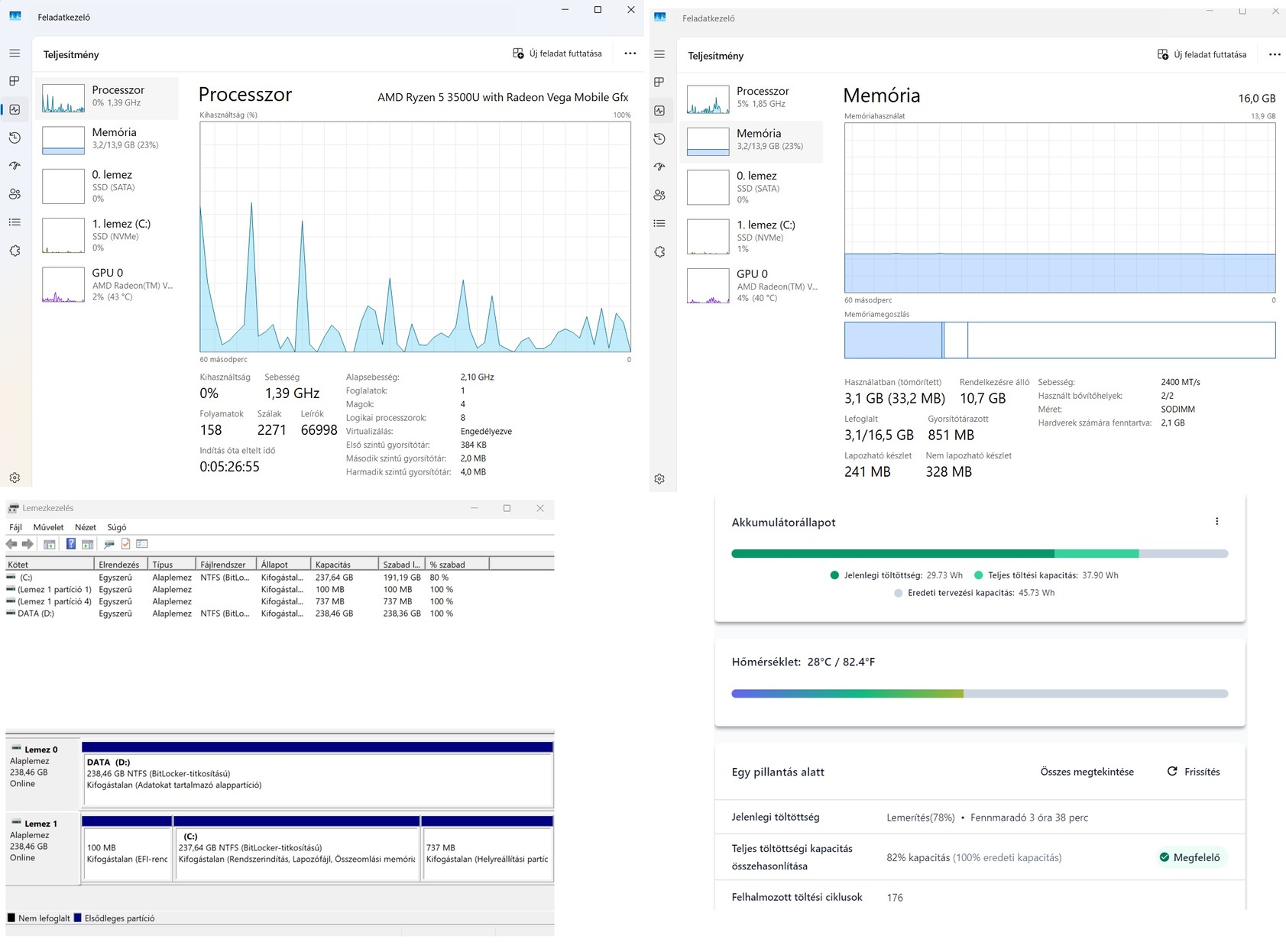Viewport: 1286px width, 952px height.
Task: Select DATA (D:) partition block on Lemez 0
Action: click(x=317, y=774)
